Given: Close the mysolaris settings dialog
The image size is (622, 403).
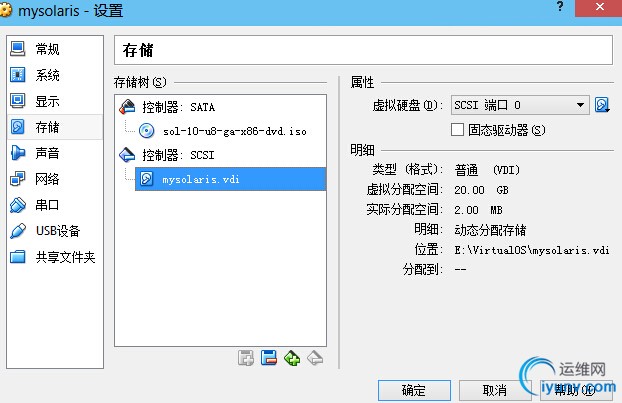Looking at the screenshot, I should pyautogui.click(x=599, y=8).
